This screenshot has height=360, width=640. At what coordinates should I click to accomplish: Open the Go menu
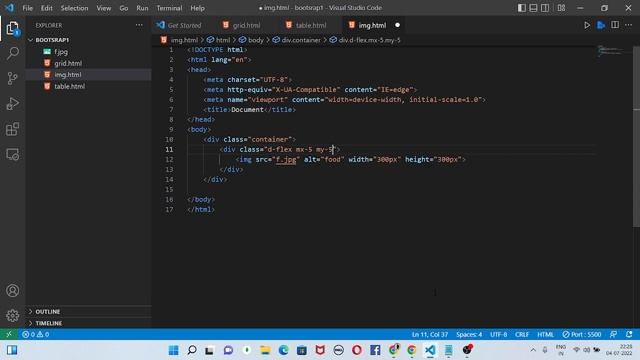(x=124, y=8)
